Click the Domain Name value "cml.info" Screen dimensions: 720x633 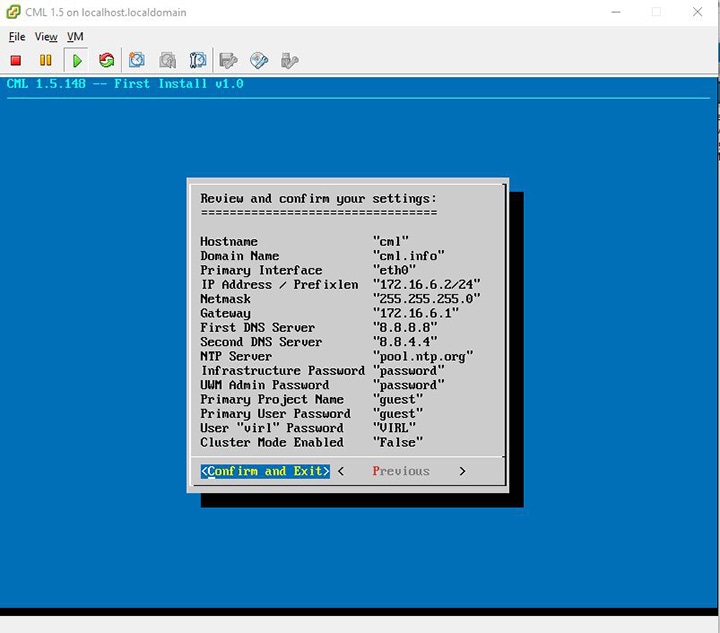pyautogui.click(x=409, y=256)
